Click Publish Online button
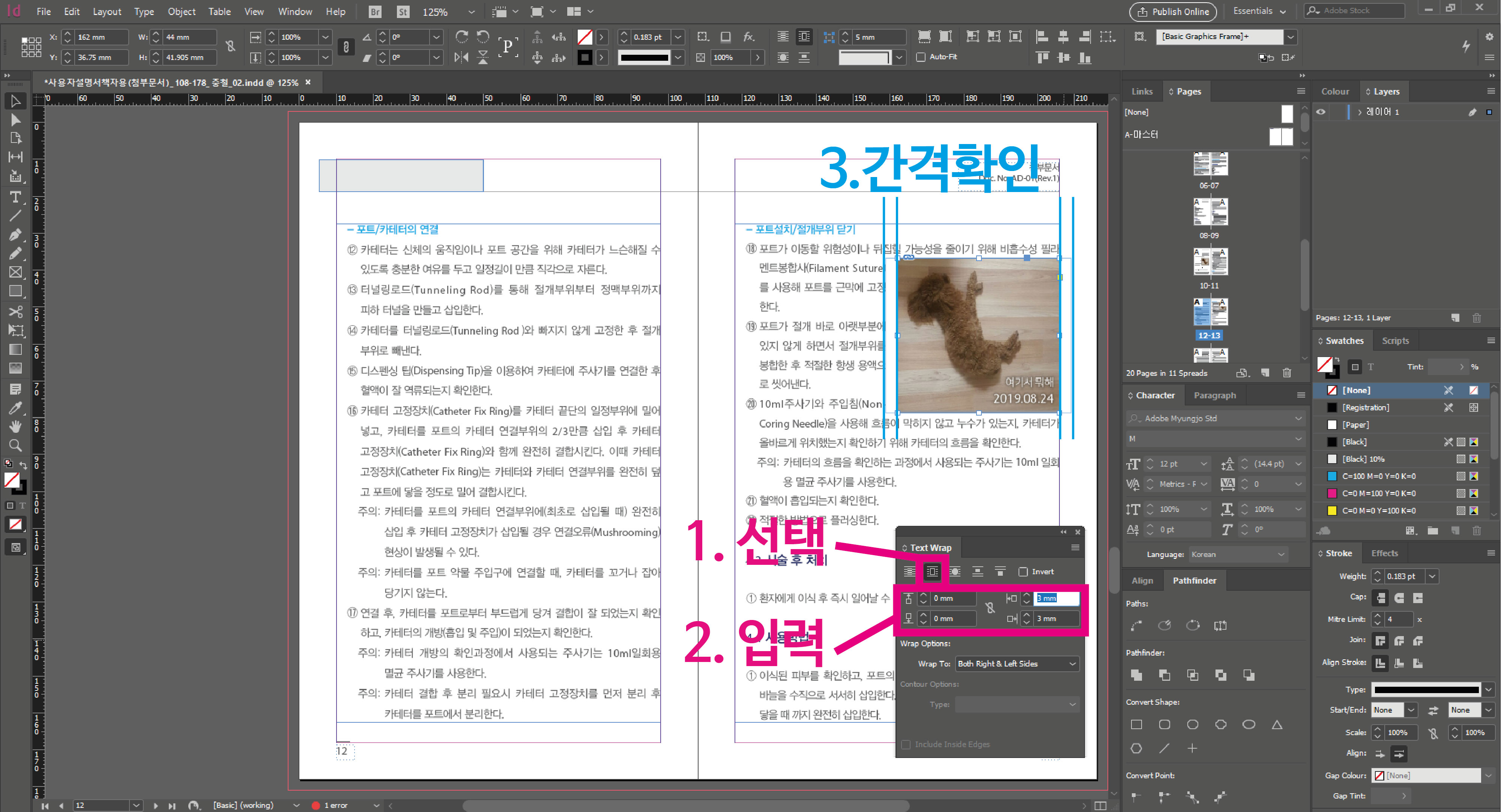This screenshot has width=1501, height=812. pyautogui.click(x=1172, y=11)
